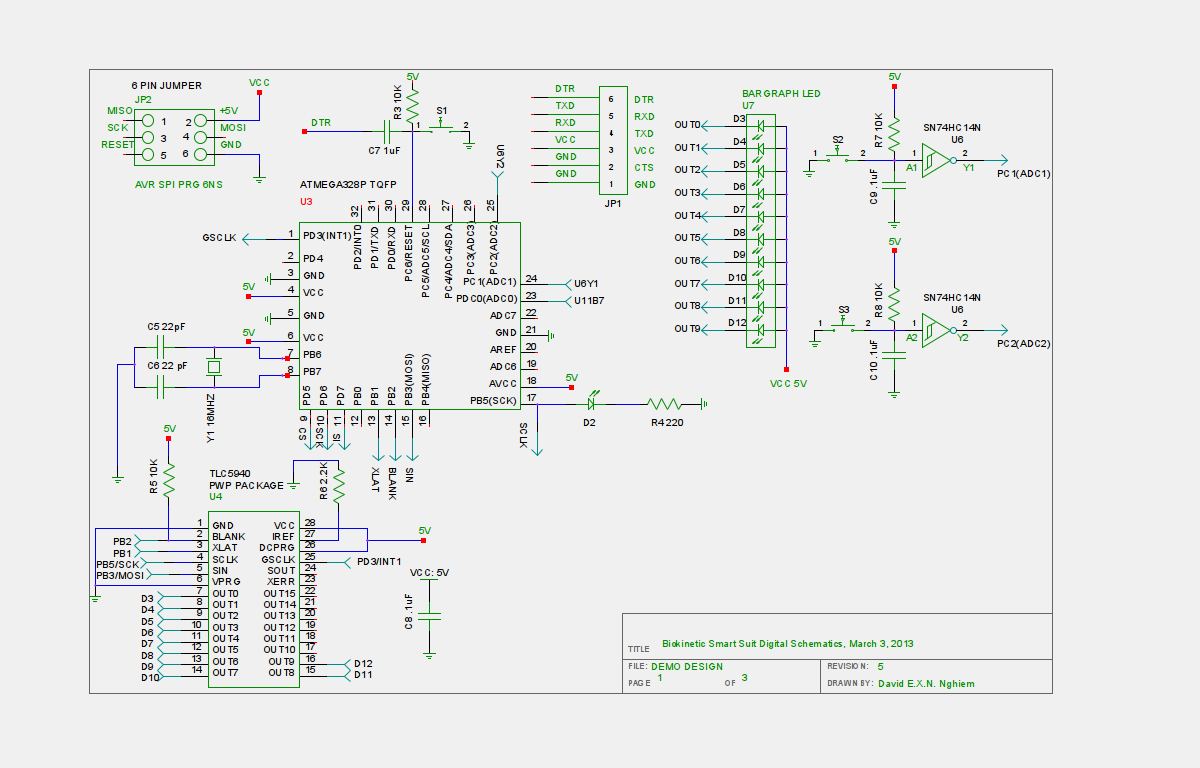Select the D2 LED symbol

591,404
